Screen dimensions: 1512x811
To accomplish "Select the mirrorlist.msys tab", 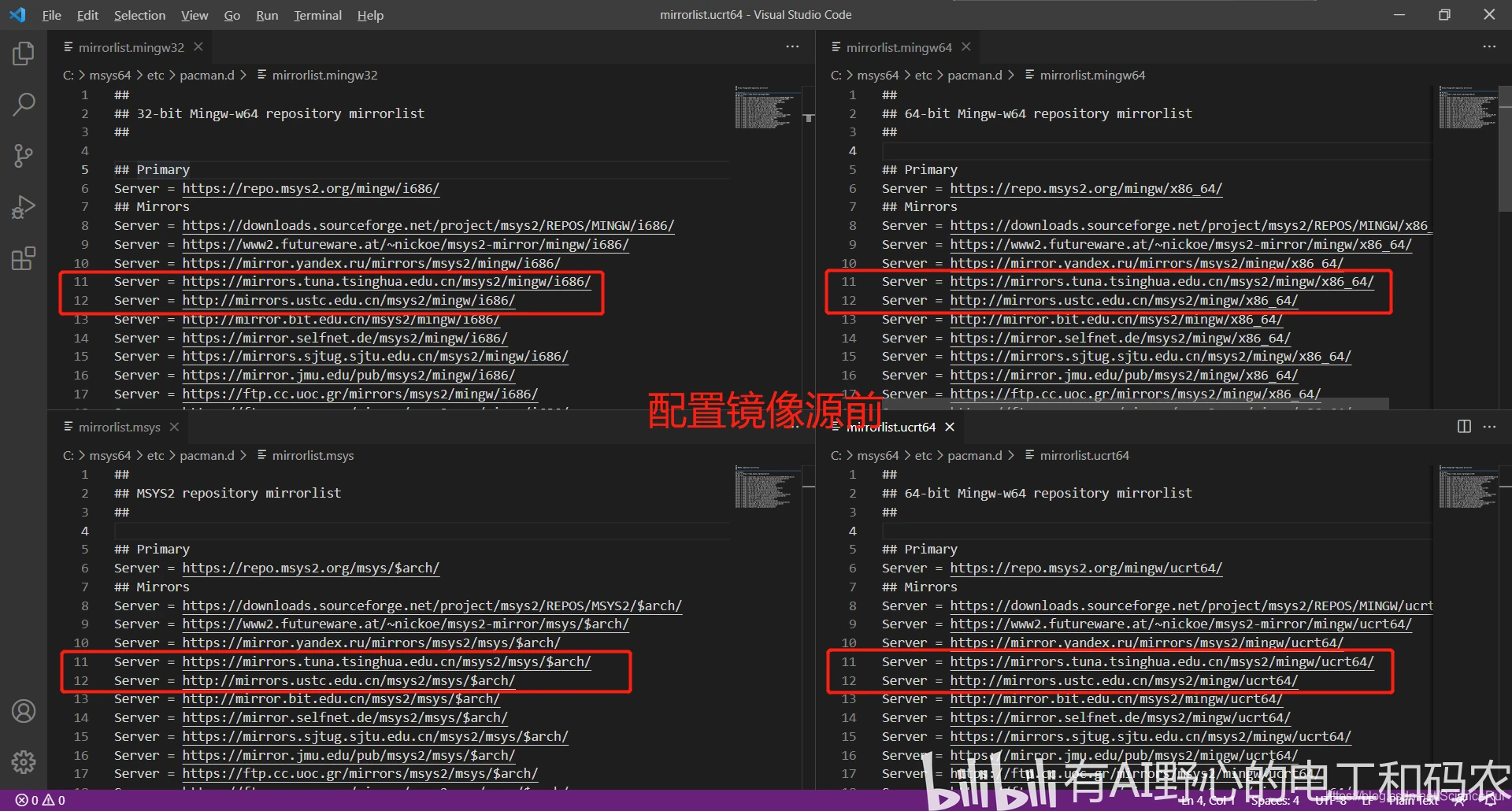I will click(120, 427).
